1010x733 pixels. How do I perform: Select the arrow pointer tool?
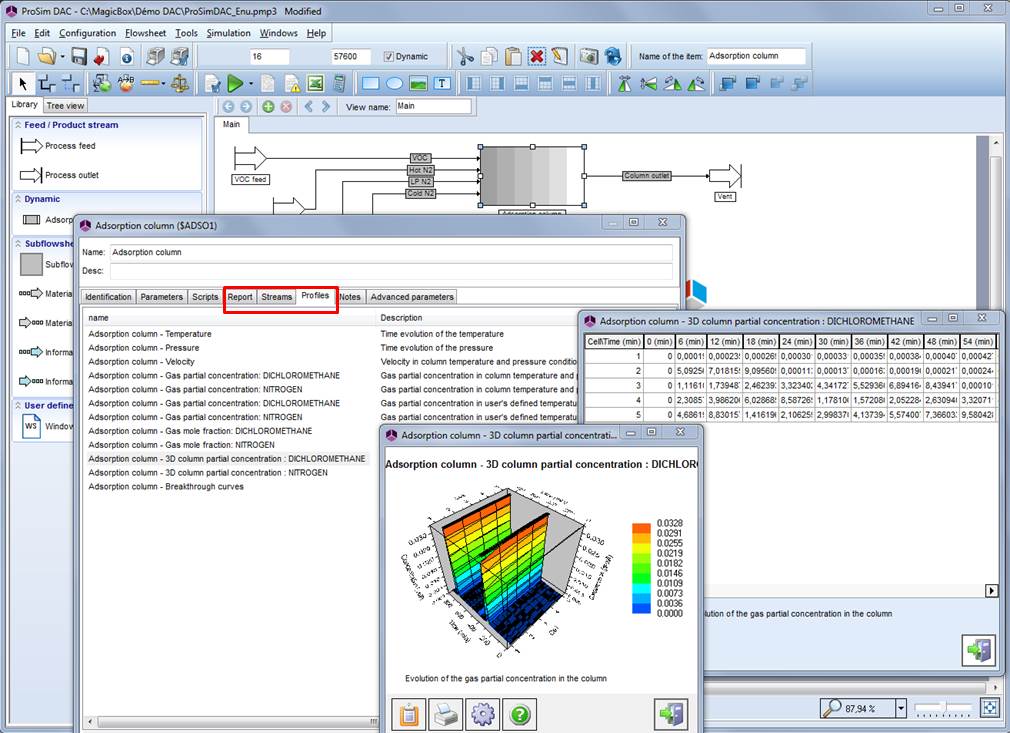click(23, 84)
